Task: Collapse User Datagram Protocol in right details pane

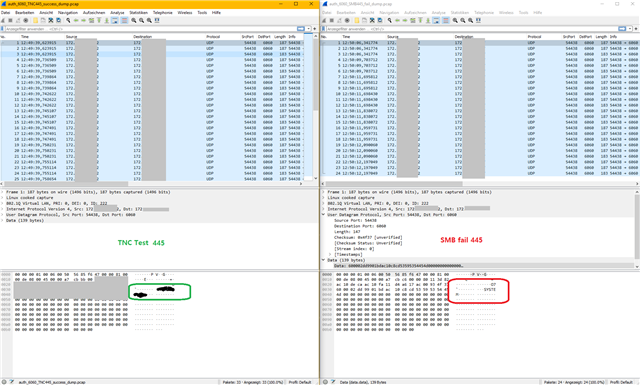Action: 324,215
